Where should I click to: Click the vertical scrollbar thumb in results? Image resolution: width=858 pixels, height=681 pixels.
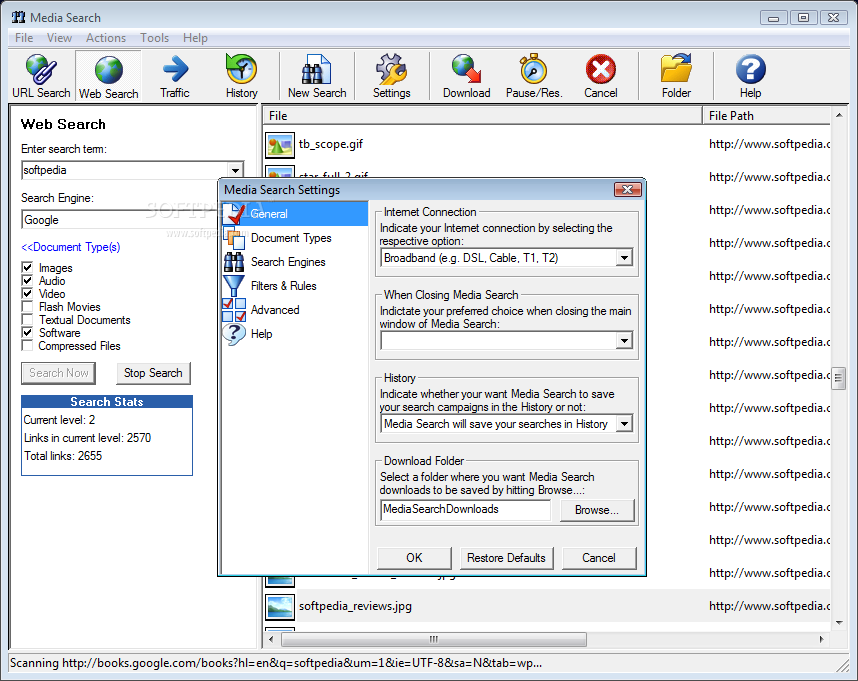(x=838, y=378)
